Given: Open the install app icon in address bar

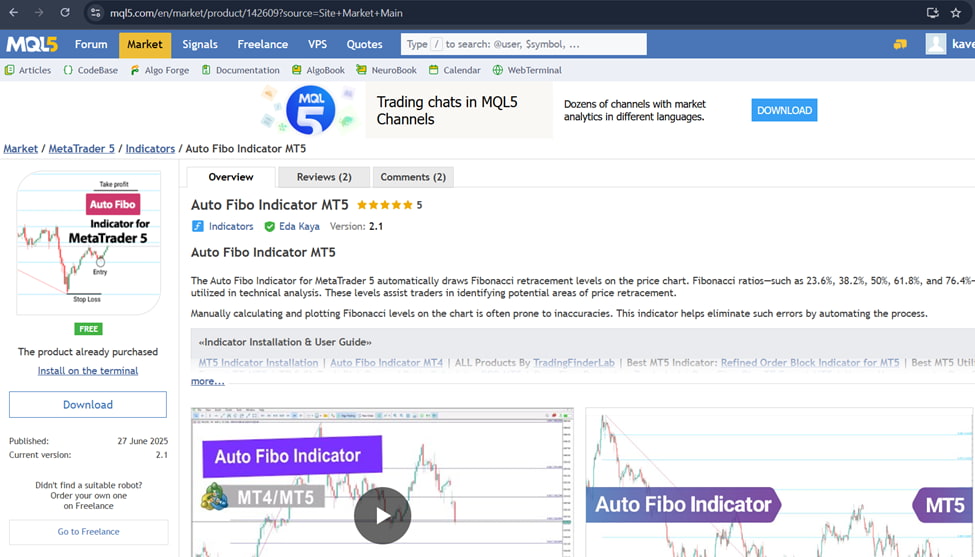Looking at the screenshot, I should 932,12.
